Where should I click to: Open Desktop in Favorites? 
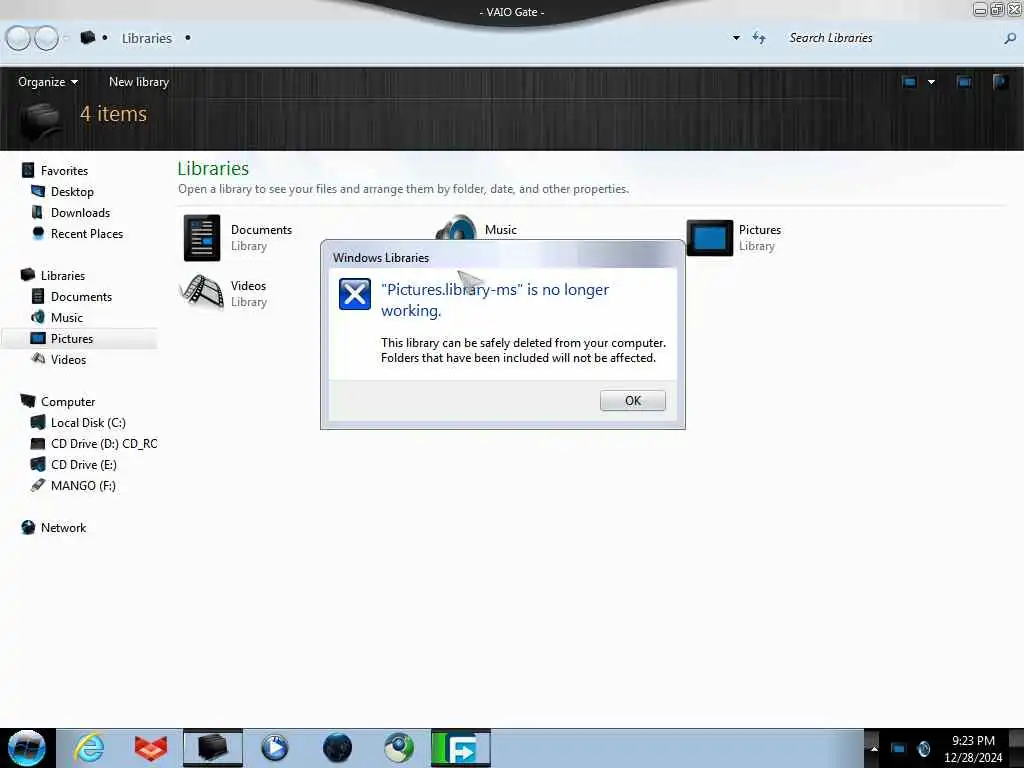click(x=72, y=191)
